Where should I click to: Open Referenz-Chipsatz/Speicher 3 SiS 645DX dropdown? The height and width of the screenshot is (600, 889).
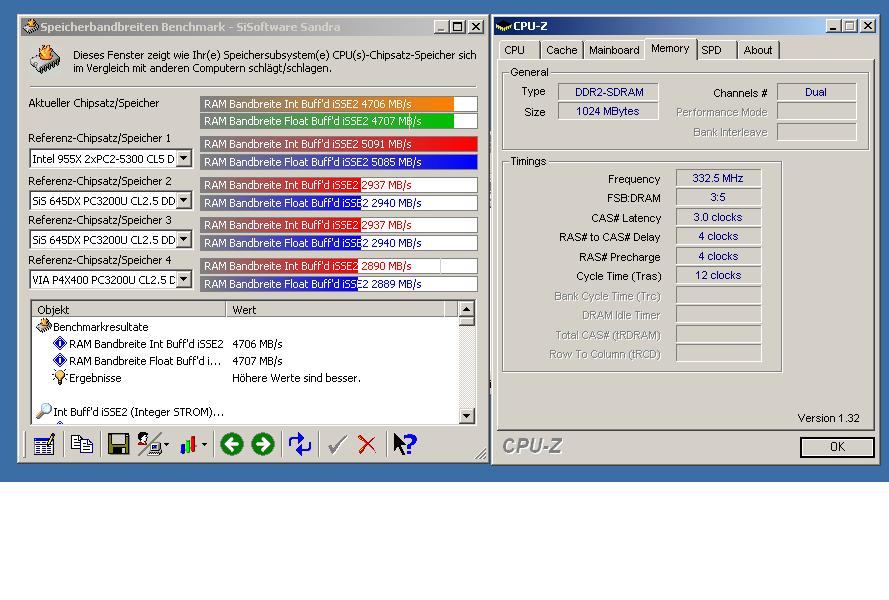point(184,239)
